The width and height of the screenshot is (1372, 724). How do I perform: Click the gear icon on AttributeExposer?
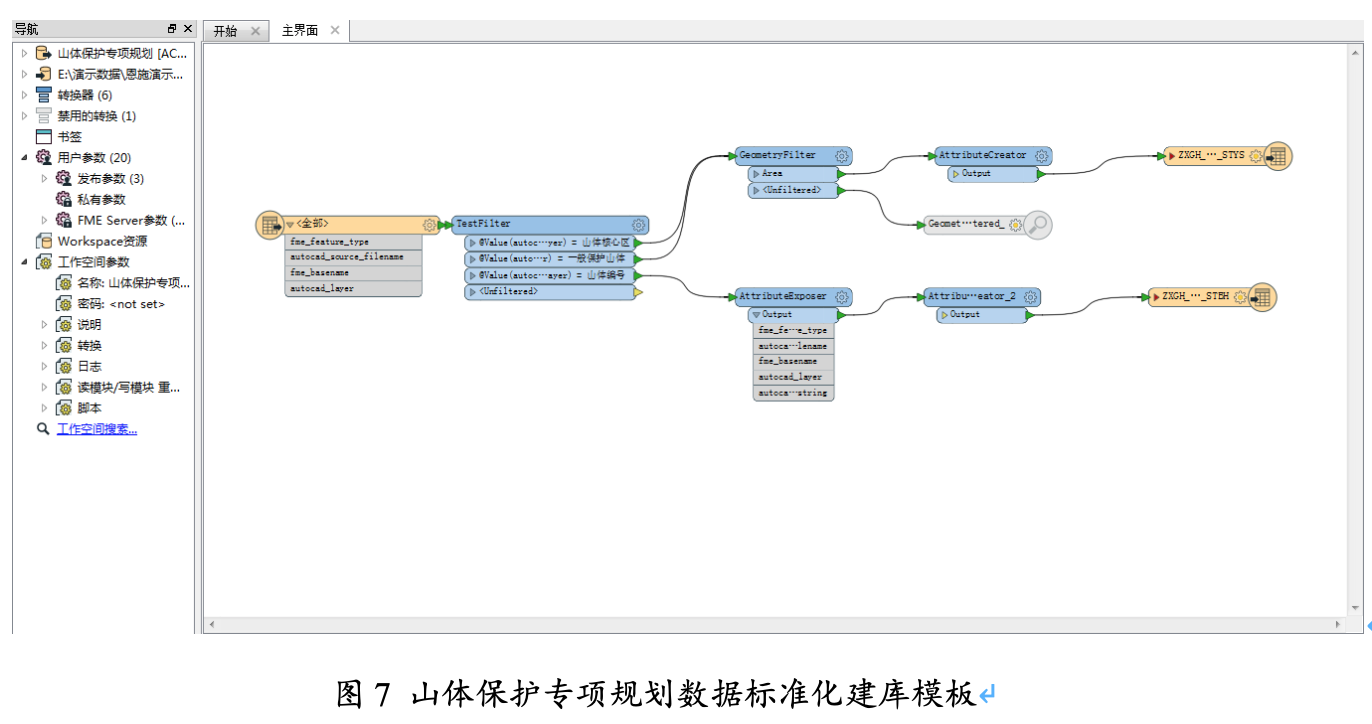point(841,297)
